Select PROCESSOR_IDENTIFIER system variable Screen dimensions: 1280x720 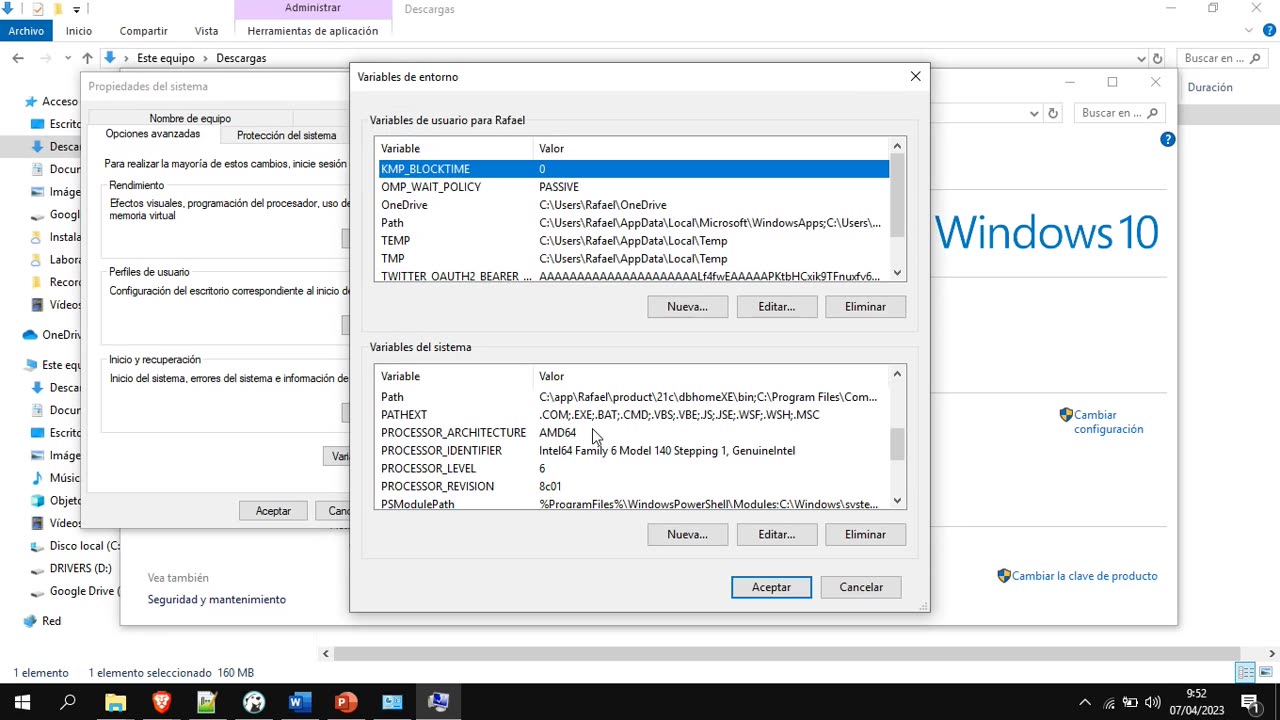click(x=633, y=451)
